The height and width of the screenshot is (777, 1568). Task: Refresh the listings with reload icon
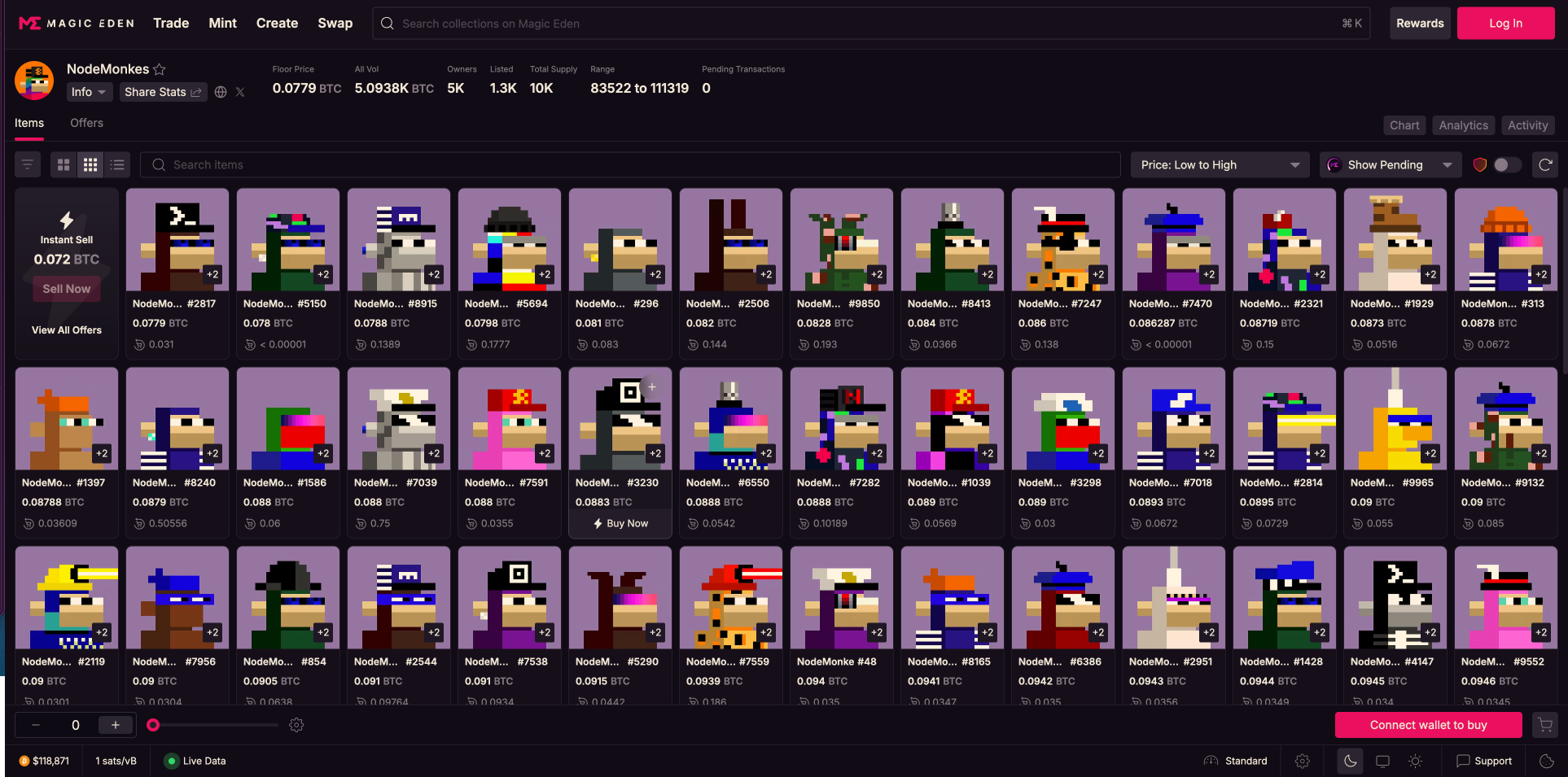[x=1545, y=165]
